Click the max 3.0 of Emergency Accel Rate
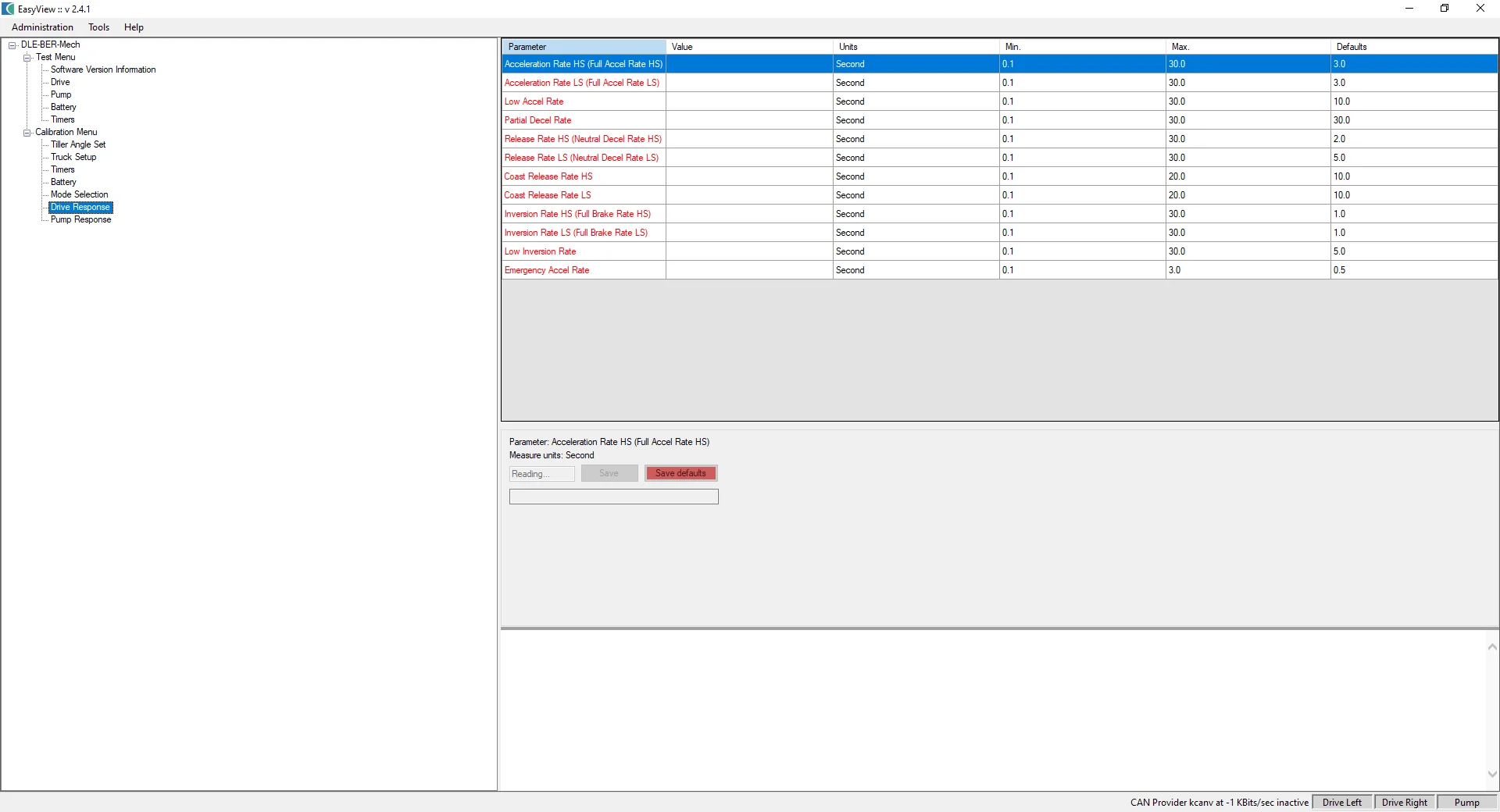Image resolution: width=1500 pixels, height=812 pixels. (1248, 270)
